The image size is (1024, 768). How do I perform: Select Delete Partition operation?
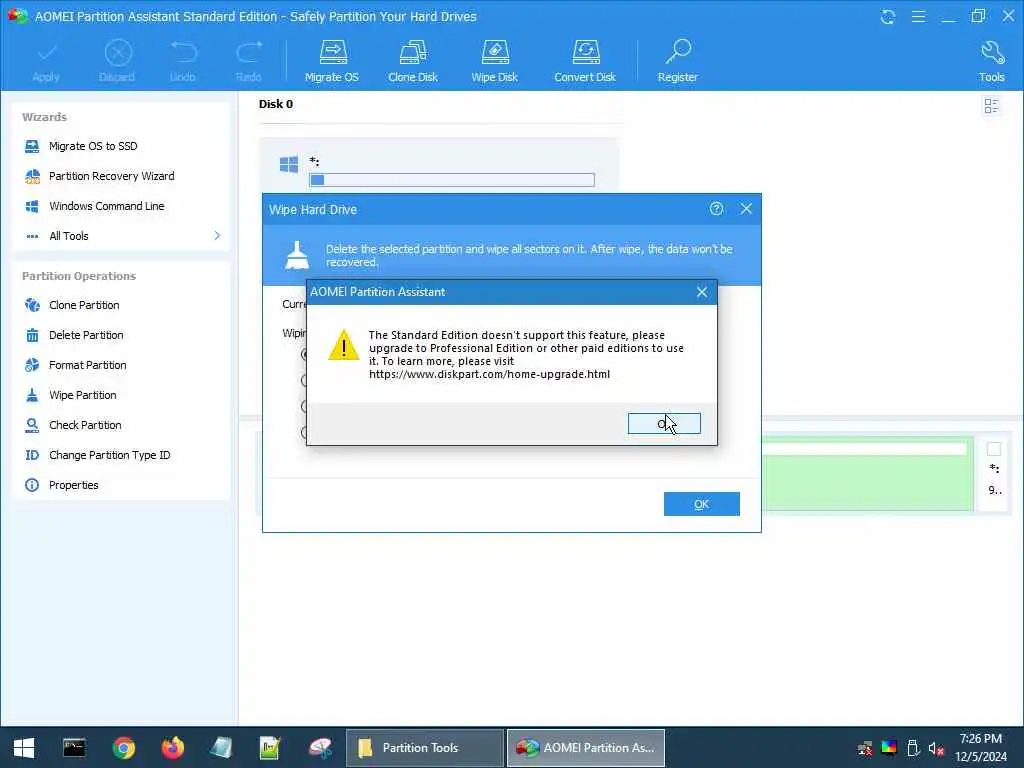point(86,335)
